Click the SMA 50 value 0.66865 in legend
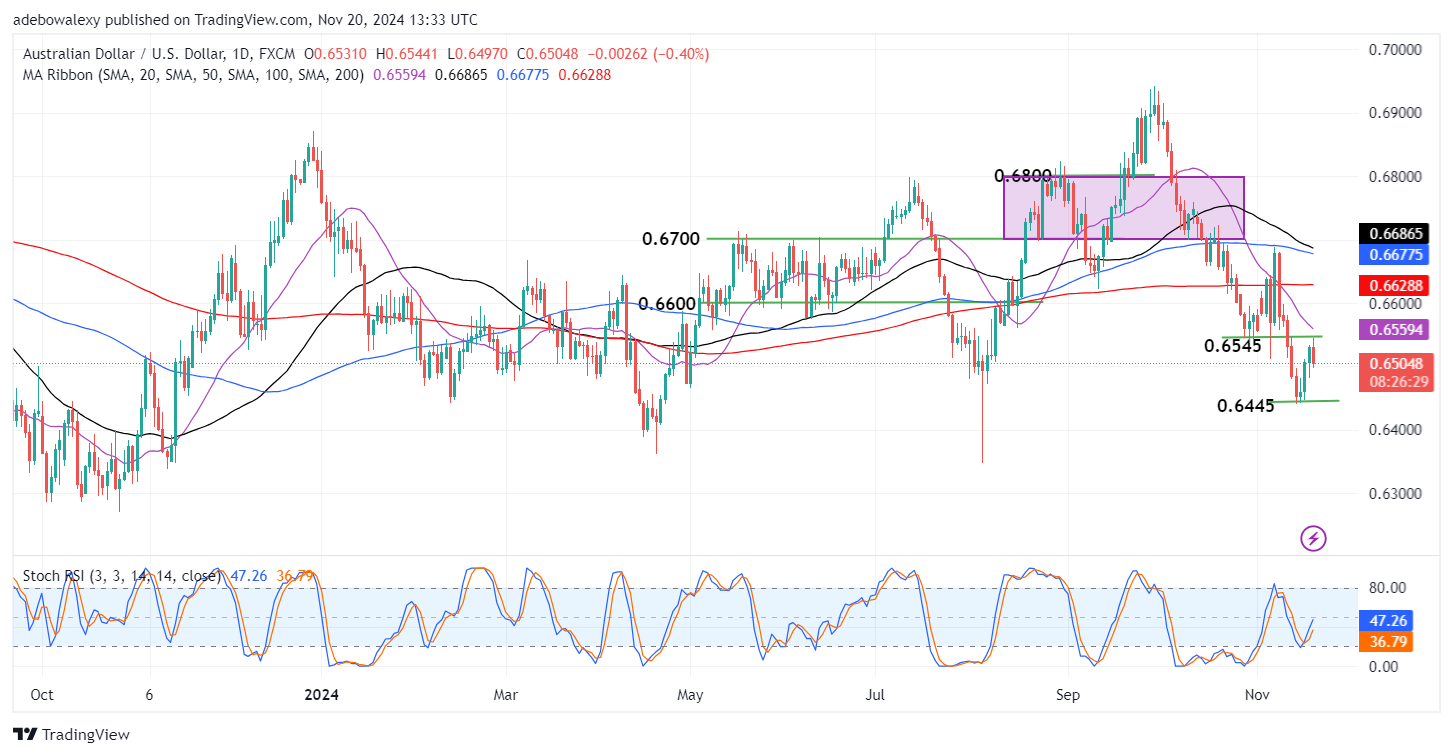Viewport: 1453px width, 756px height. pyautogui.click(x=461, y=75)
